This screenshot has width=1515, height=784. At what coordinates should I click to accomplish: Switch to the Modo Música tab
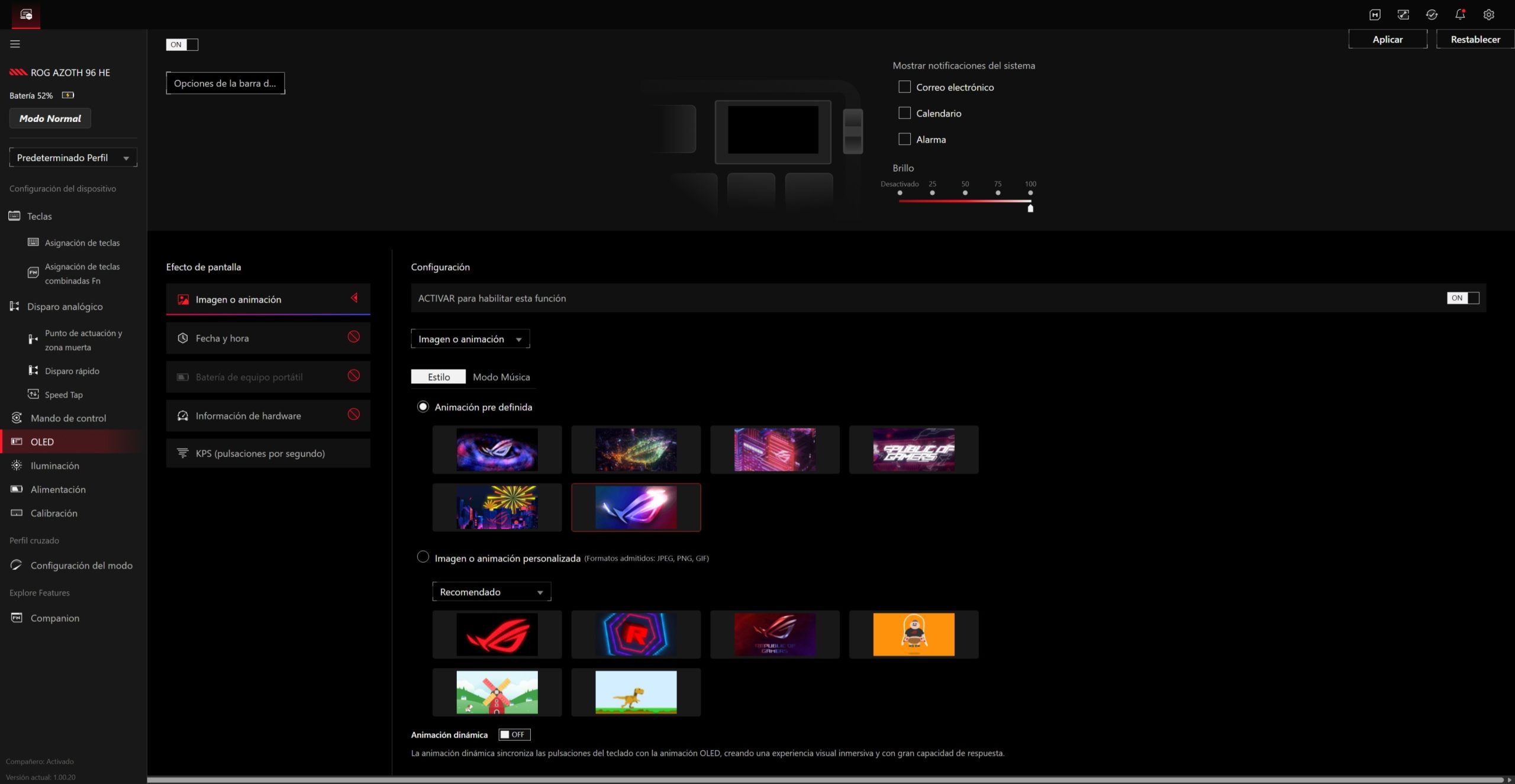[x=501, y=377]
